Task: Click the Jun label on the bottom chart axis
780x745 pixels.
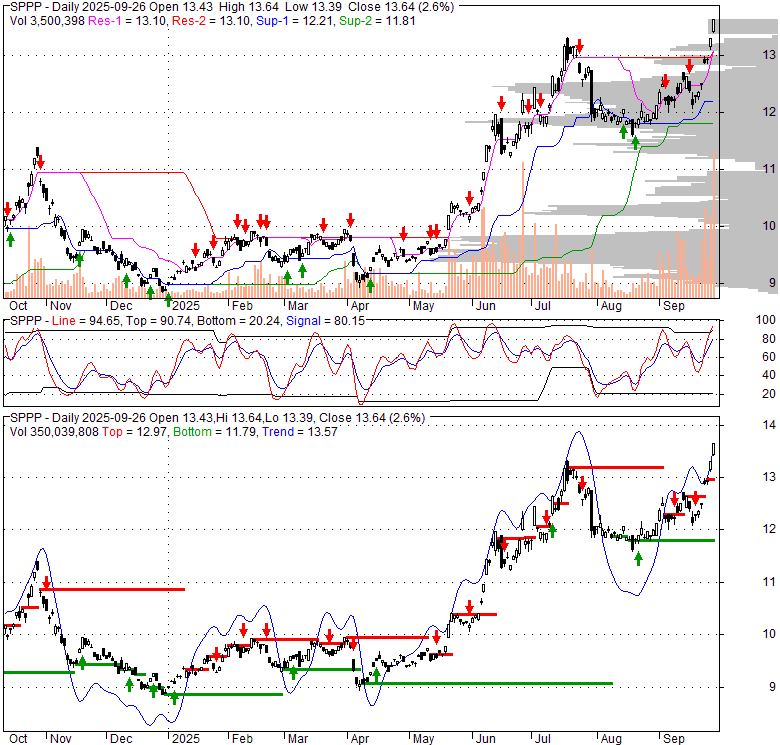Action: (486, 739)
